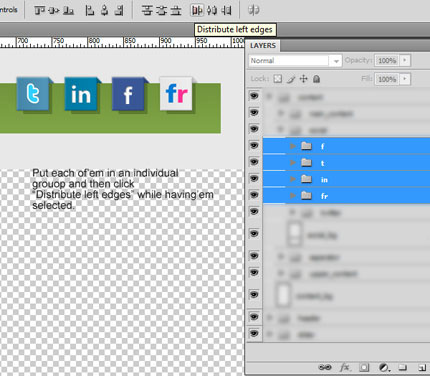The height and width of the screenshot is (376, 430).
Task: Click the Distribute left edges button
Action: [x=197, y=11]
